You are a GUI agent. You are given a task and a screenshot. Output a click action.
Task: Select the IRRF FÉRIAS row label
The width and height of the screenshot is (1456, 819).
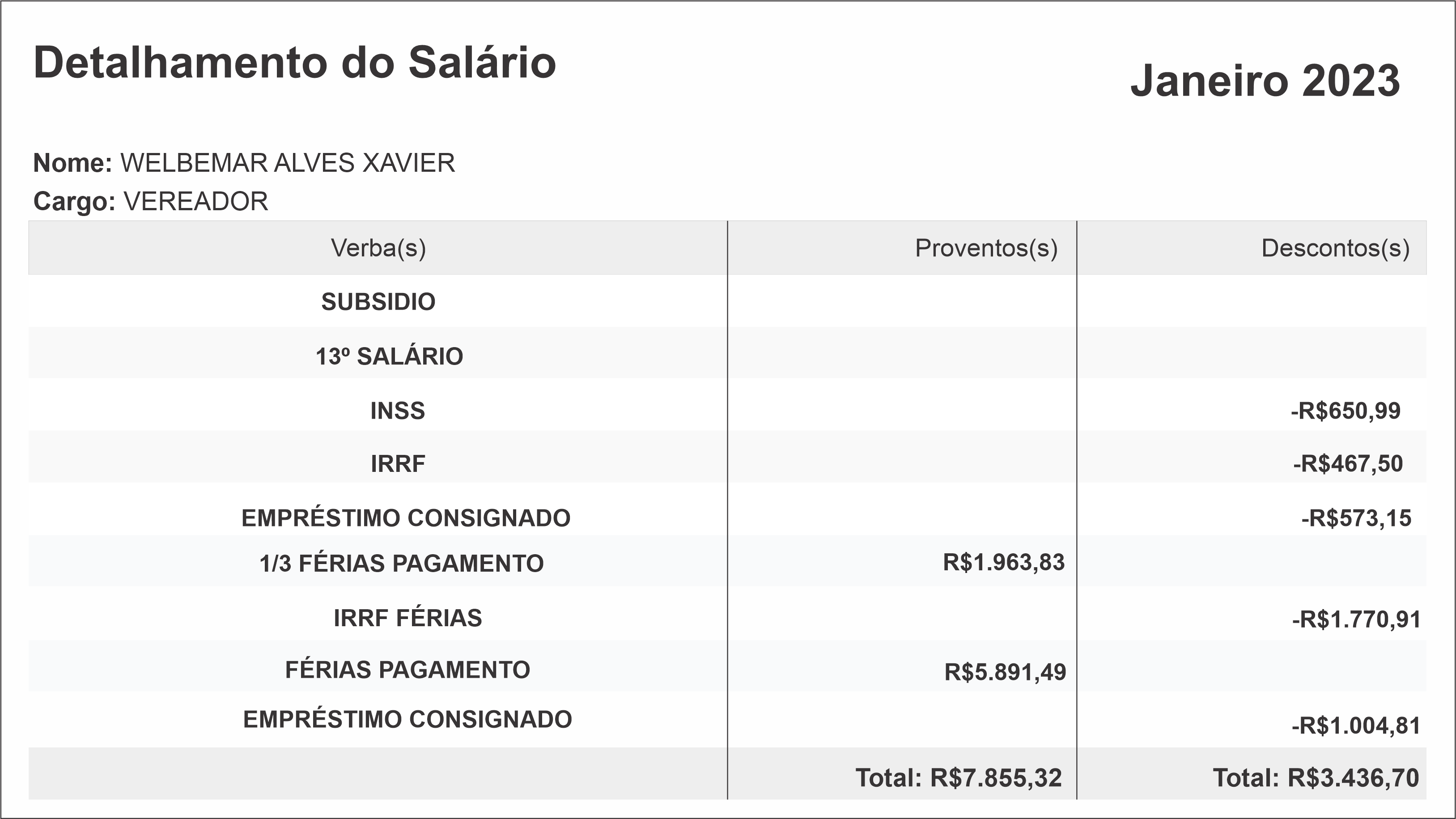click(x=408, y=618)
